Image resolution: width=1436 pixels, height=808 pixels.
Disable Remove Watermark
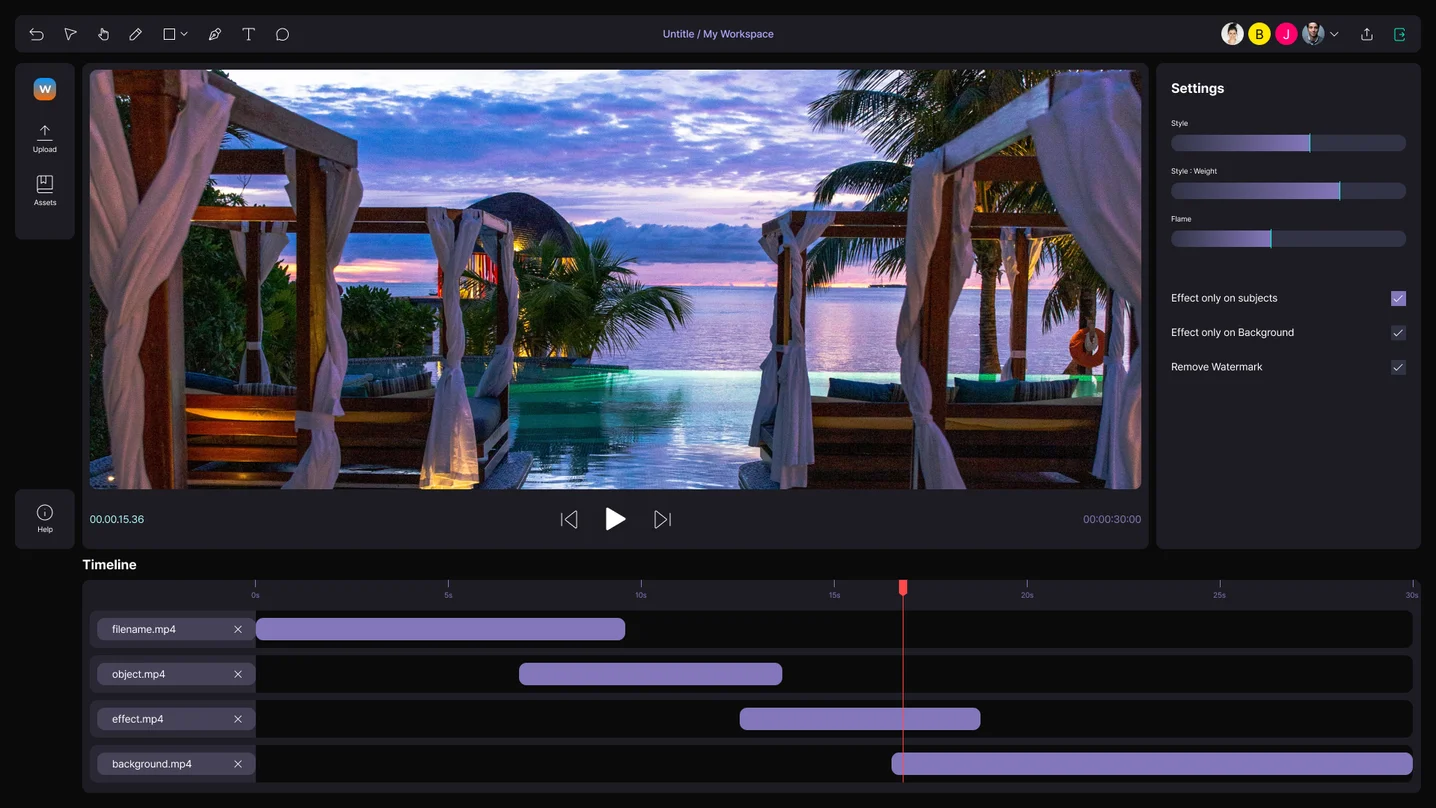pos(1397,367)
